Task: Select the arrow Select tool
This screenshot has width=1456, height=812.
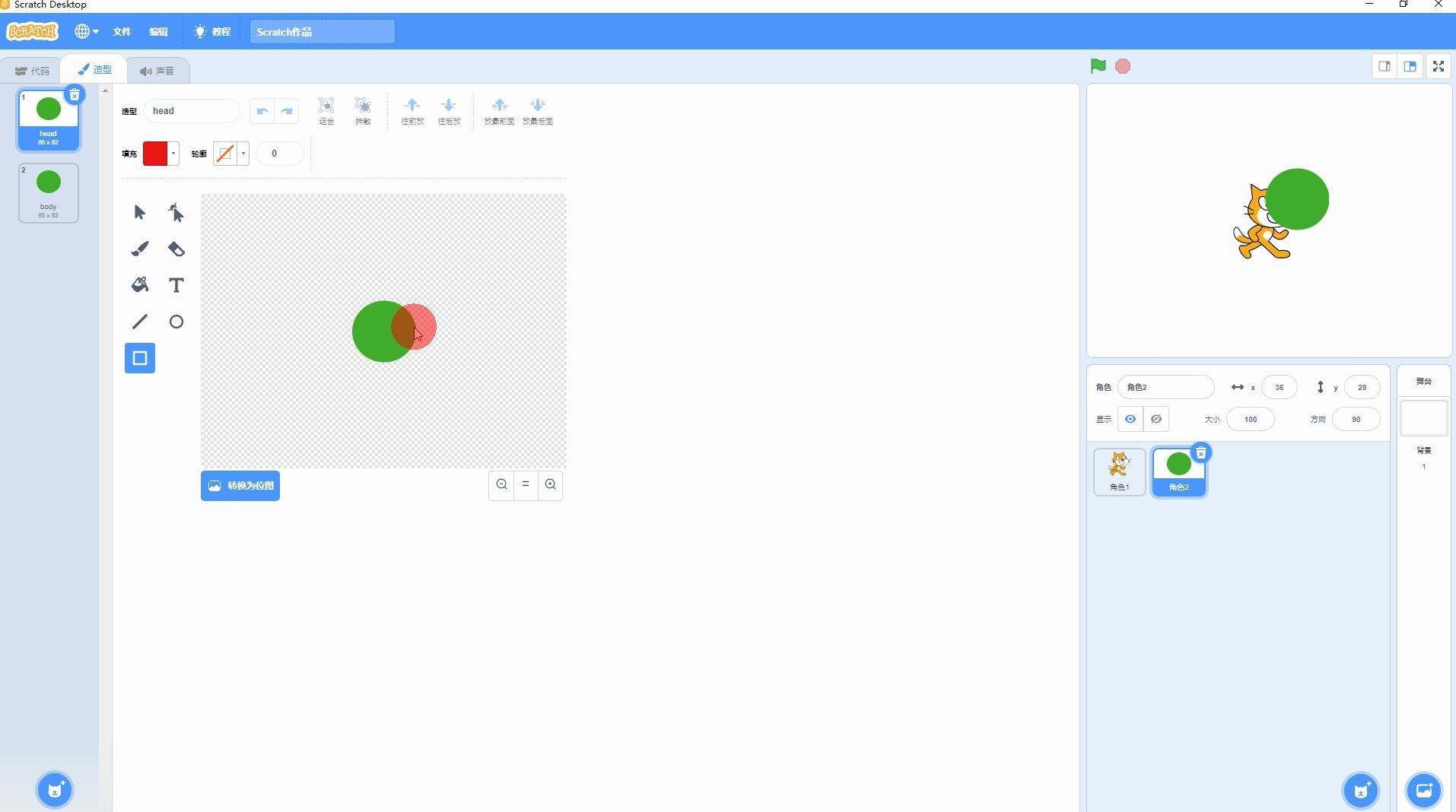Action: pos(140,212)
